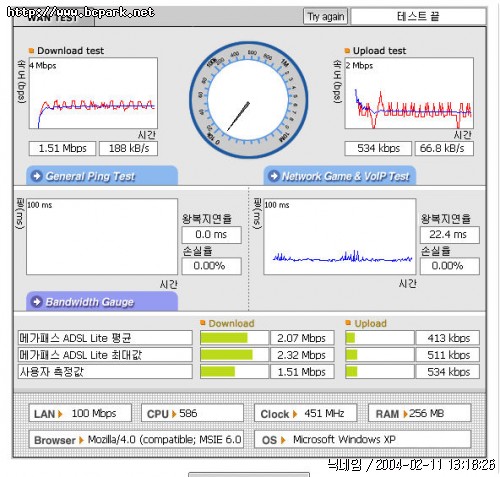Screen dimensions: 500x477
Task: Click the General Ping Test empty graph
Action: pos(102,237)
